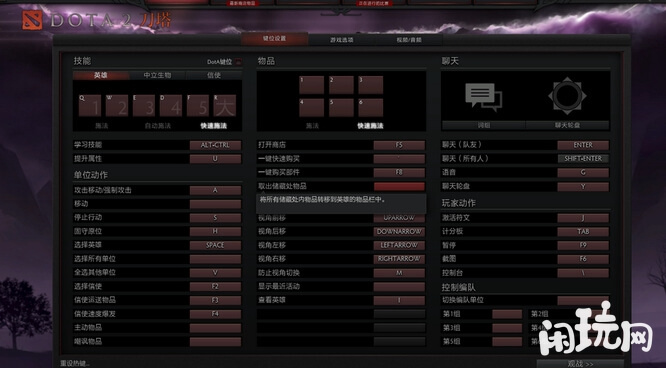Rebind 攻击移动/强制攻击 key A

pos(215,190)
